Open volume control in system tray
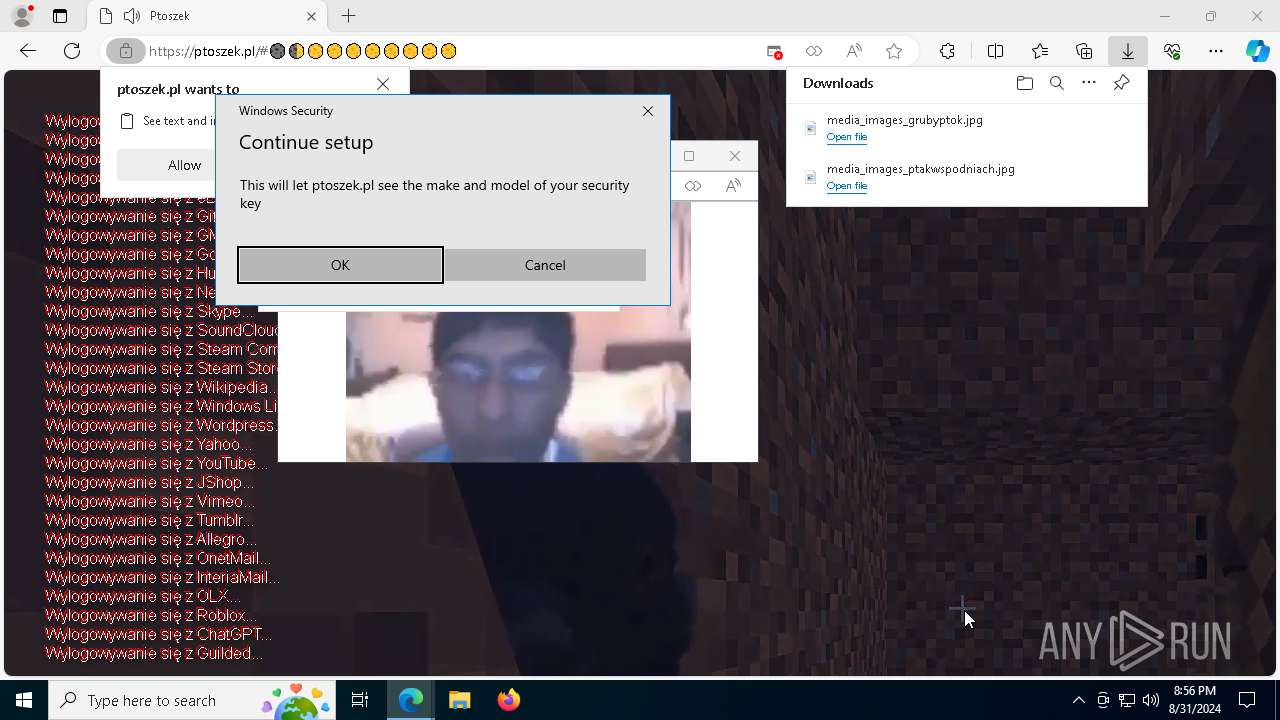Screen dimensions: 1280x720 pyautogui.click(x=1150, y=700)
